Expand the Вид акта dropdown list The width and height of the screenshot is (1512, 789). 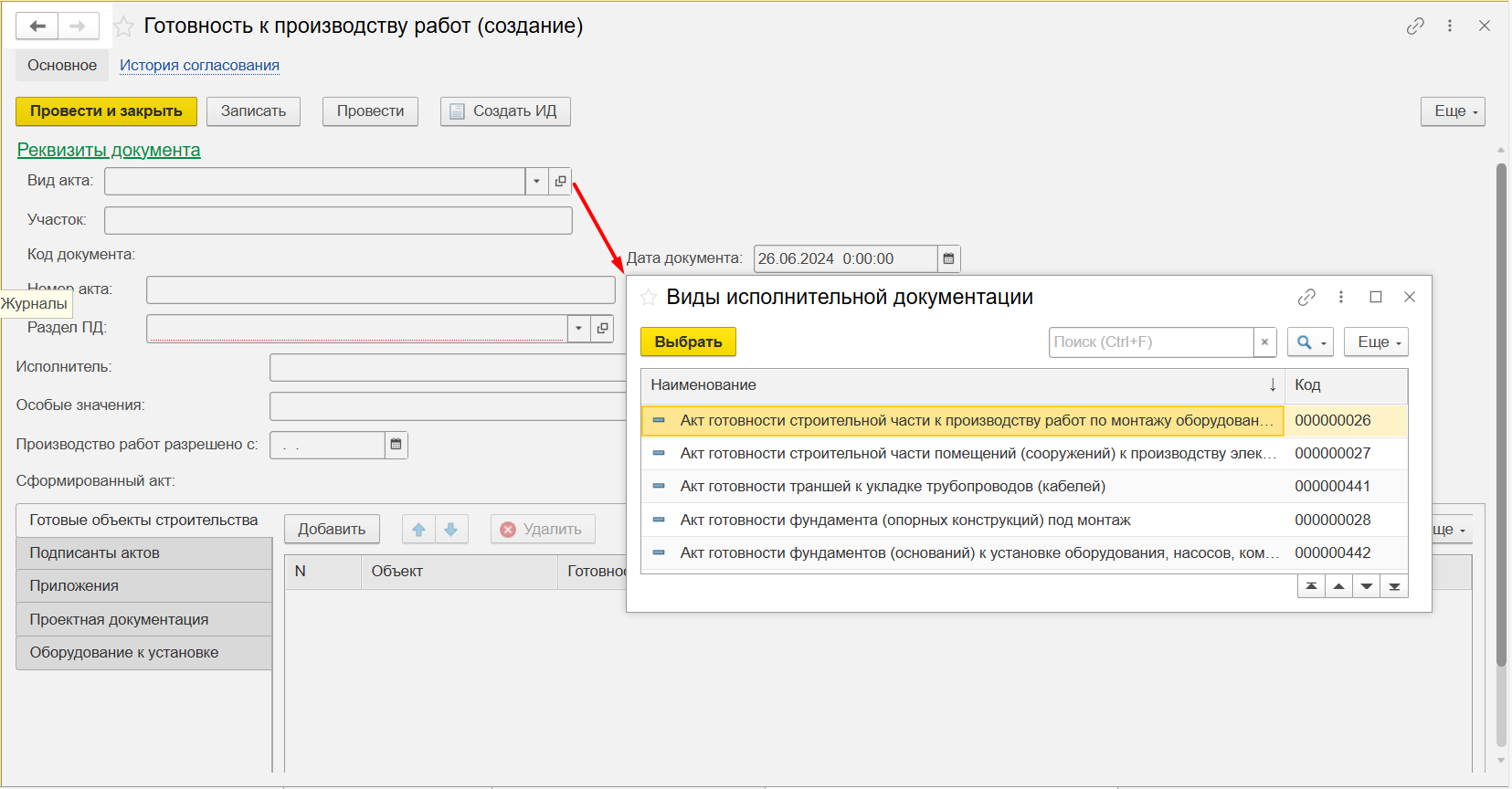click(x=536, y=181)
